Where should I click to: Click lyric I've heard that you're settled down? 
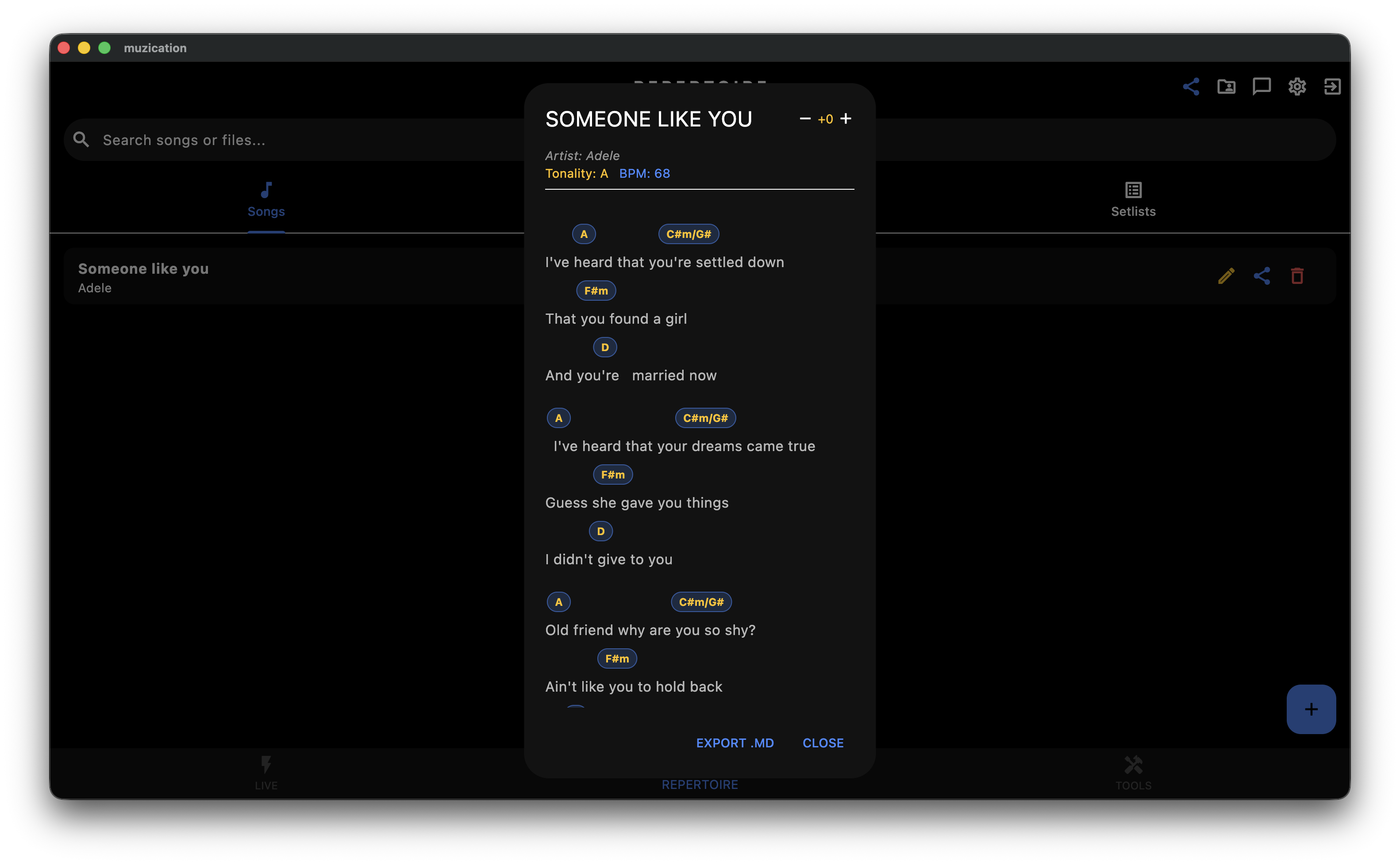point(665,262)
